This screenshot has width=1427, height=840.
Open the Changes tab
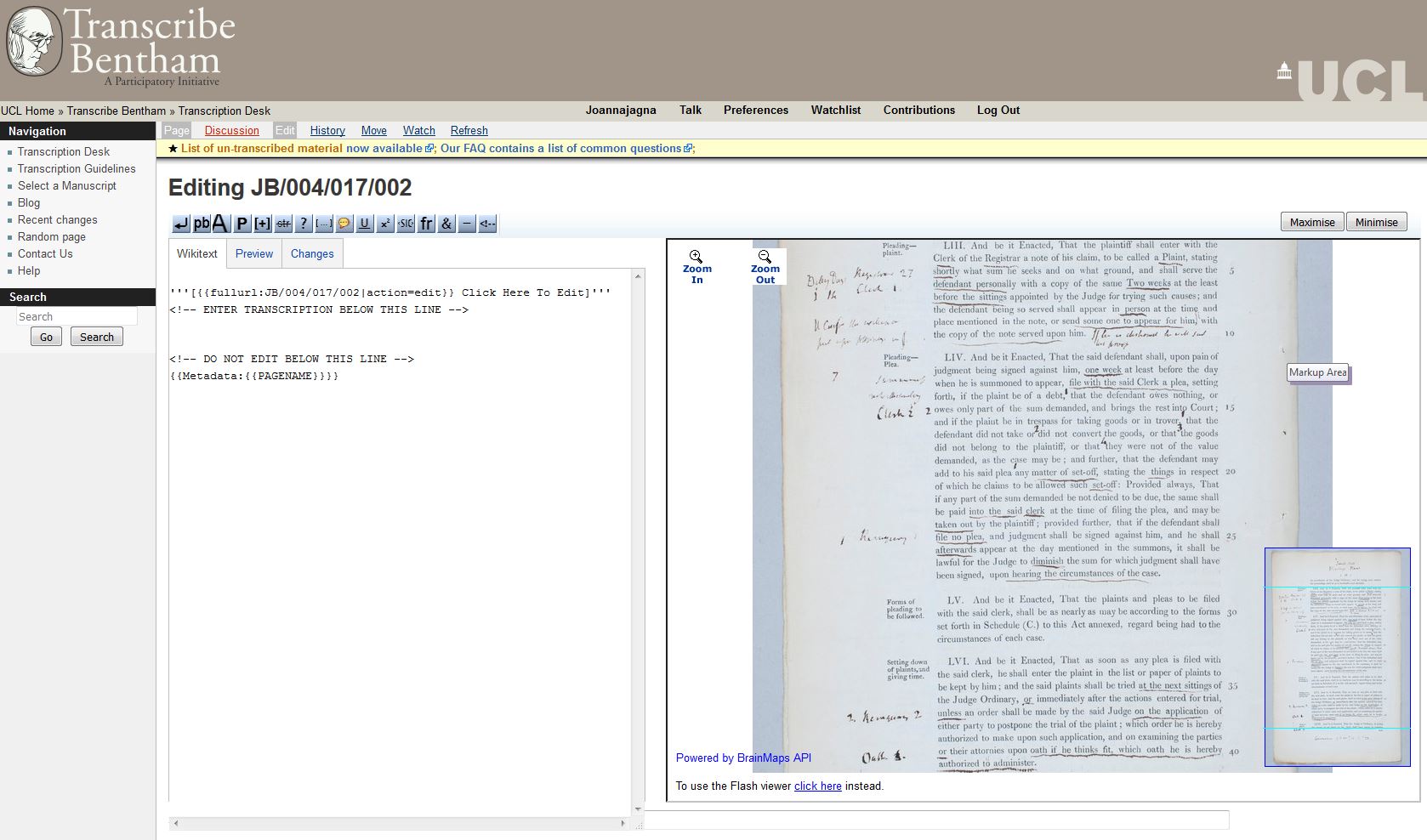pos(312,253)
